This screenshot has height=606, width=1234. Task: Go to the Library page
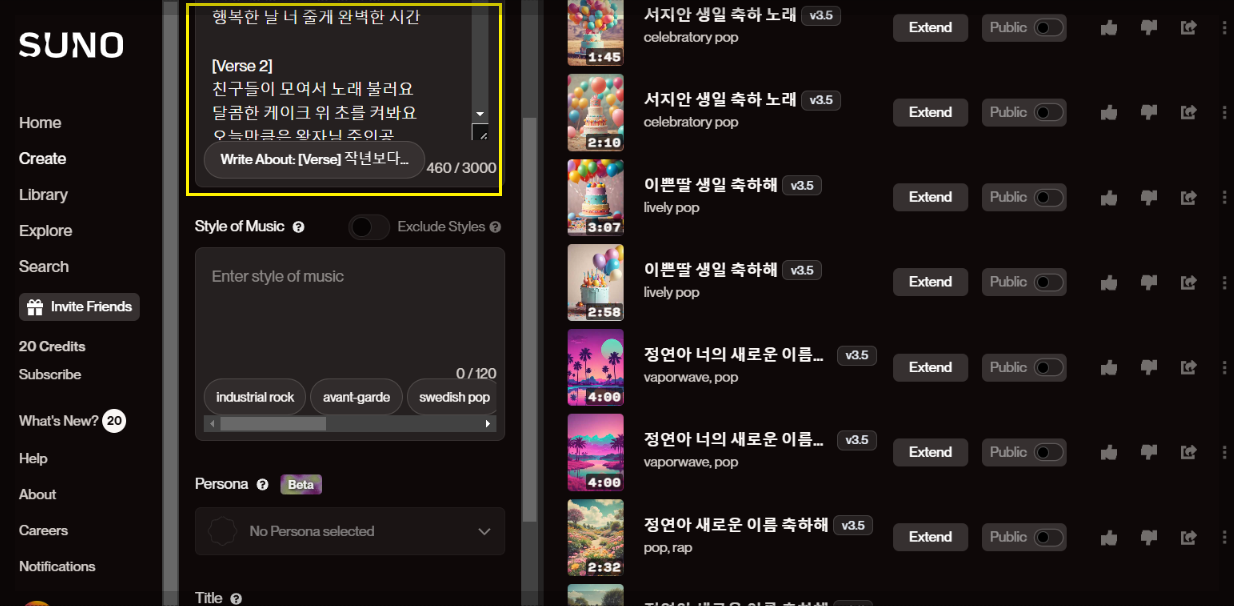pos(42,194)
